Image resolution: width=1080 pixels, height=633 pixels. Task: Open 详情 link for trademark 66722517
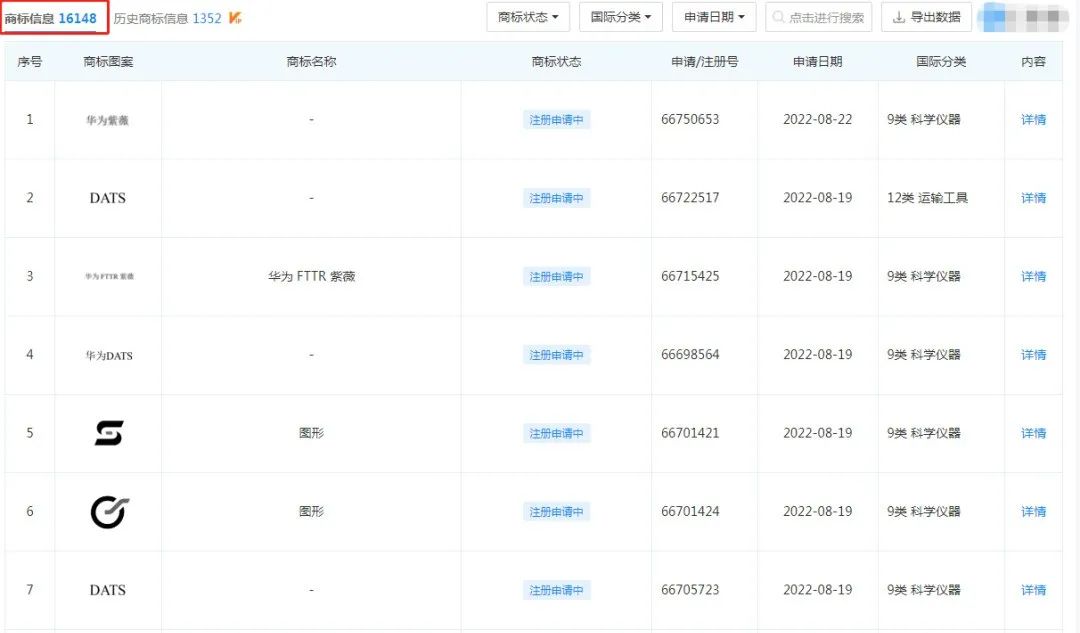[1033, 198]
